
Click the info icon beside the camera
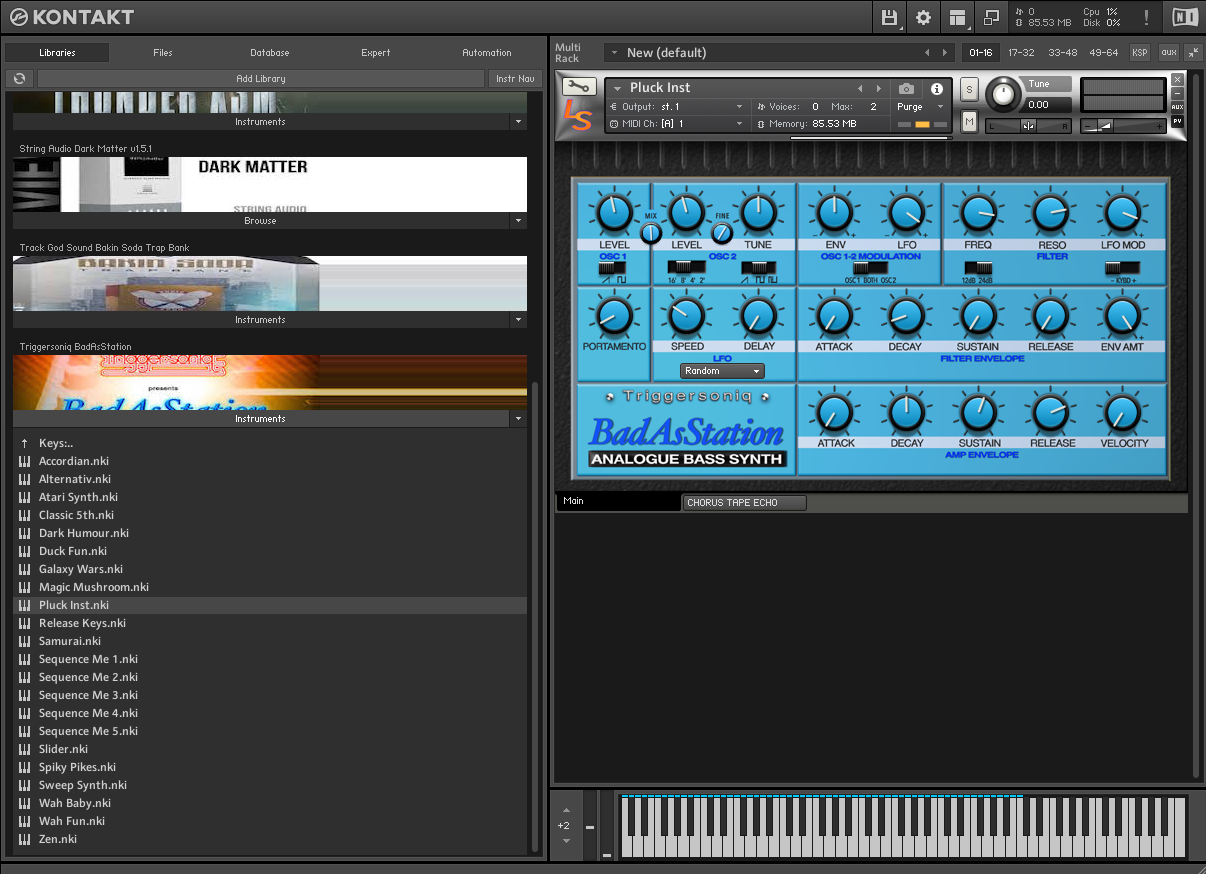[x=937, y=89]
